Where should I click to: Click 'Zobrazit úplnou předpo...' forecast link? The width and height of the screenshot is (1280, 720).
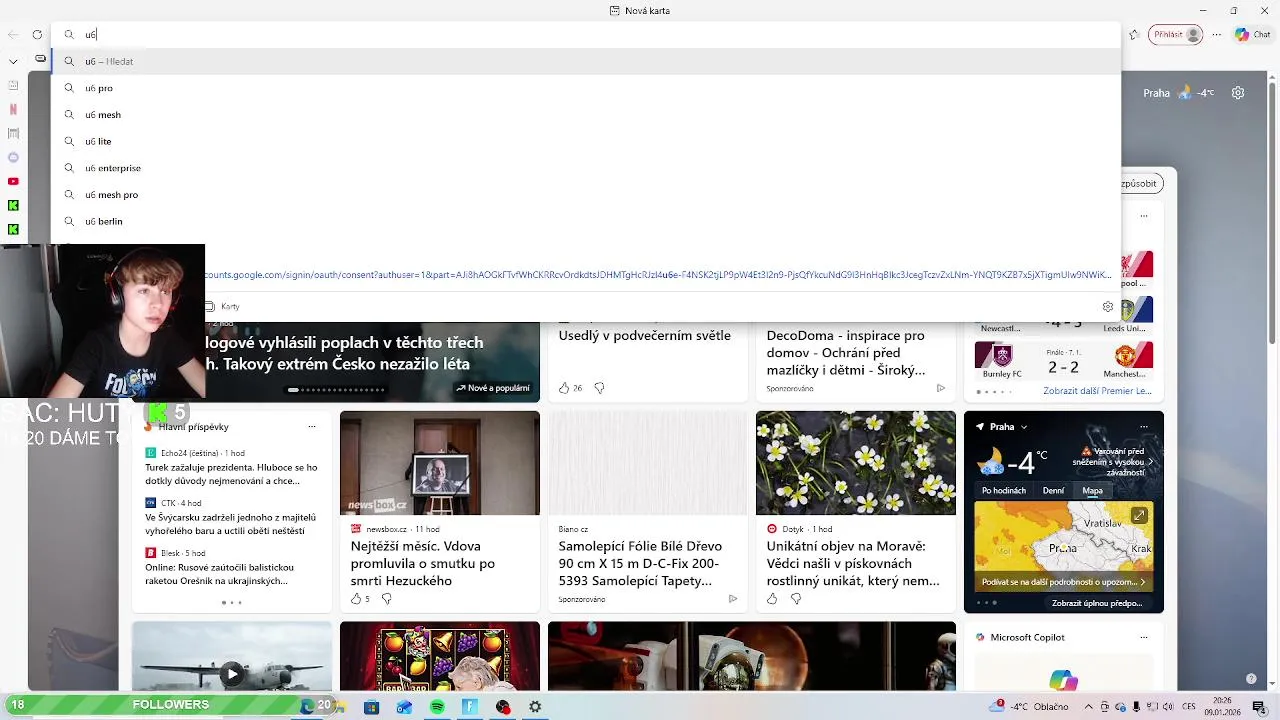coord(1097,603)
